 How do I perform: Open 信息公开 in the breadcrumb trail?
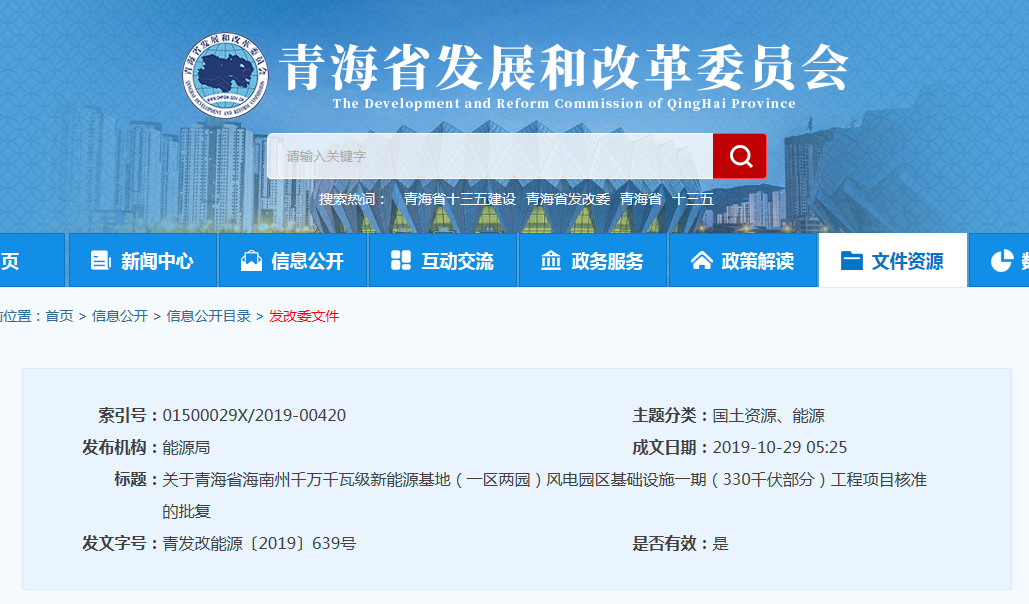119,316
